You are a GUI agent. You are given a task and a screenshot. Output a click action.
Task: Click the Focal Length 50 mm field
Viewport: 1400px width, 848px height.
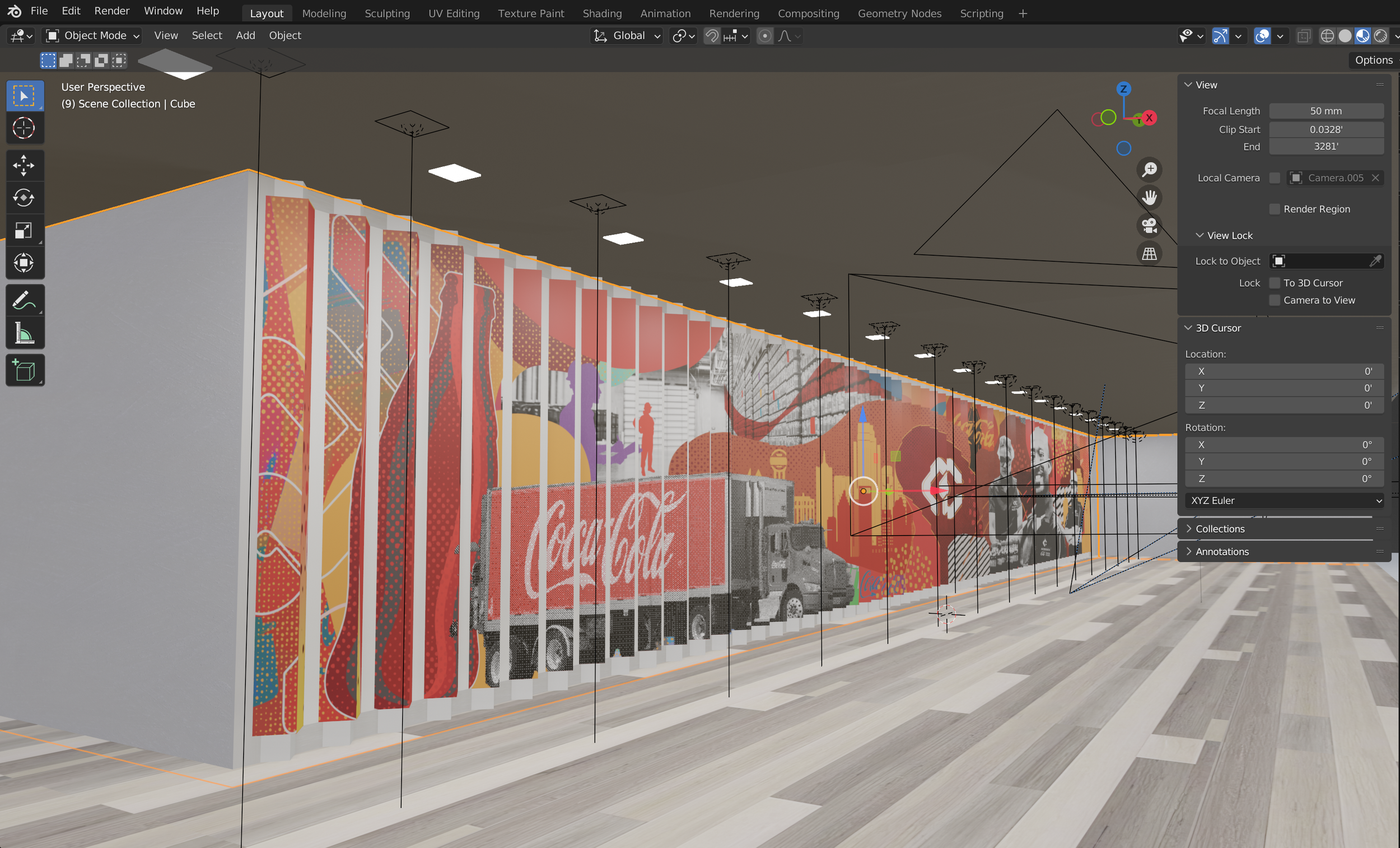click(x=1326, y=111)
